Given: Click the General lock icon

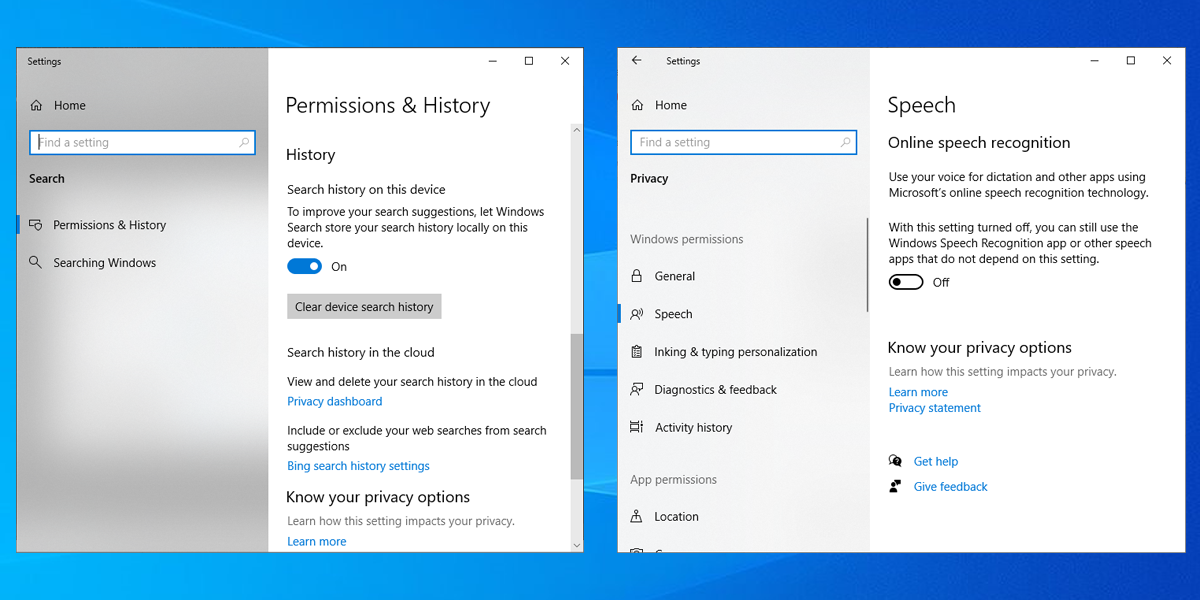Looking at the screenshot, I should point(637,276).
